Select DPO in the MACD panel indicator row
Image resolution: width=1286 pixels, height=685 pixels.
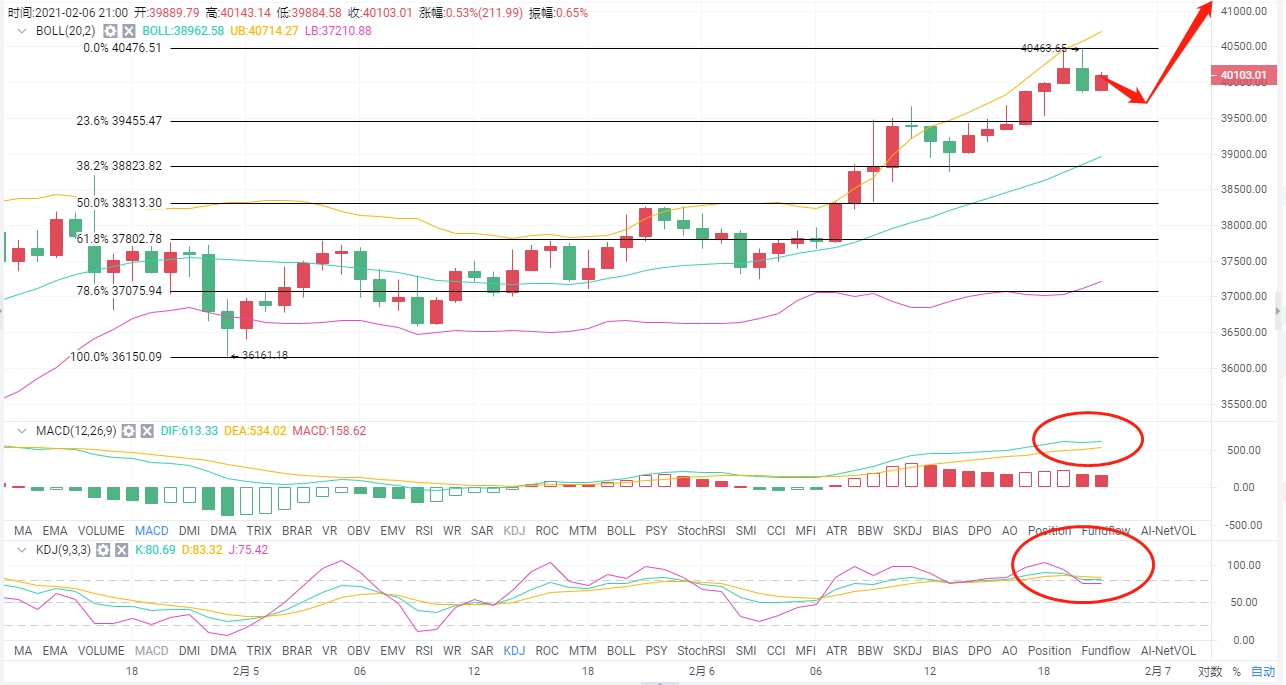980,530
